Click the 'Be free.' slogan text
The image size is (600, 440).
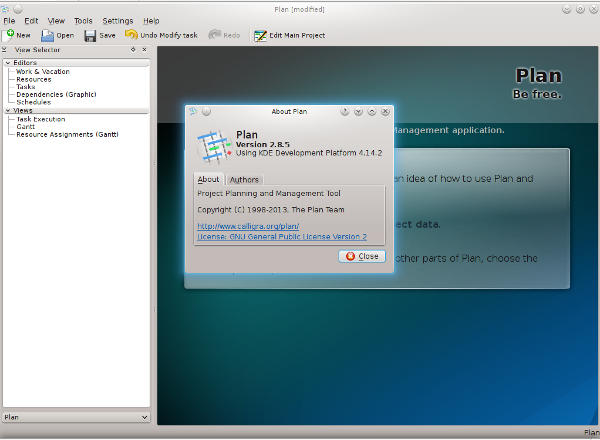(x=537, y=94)
